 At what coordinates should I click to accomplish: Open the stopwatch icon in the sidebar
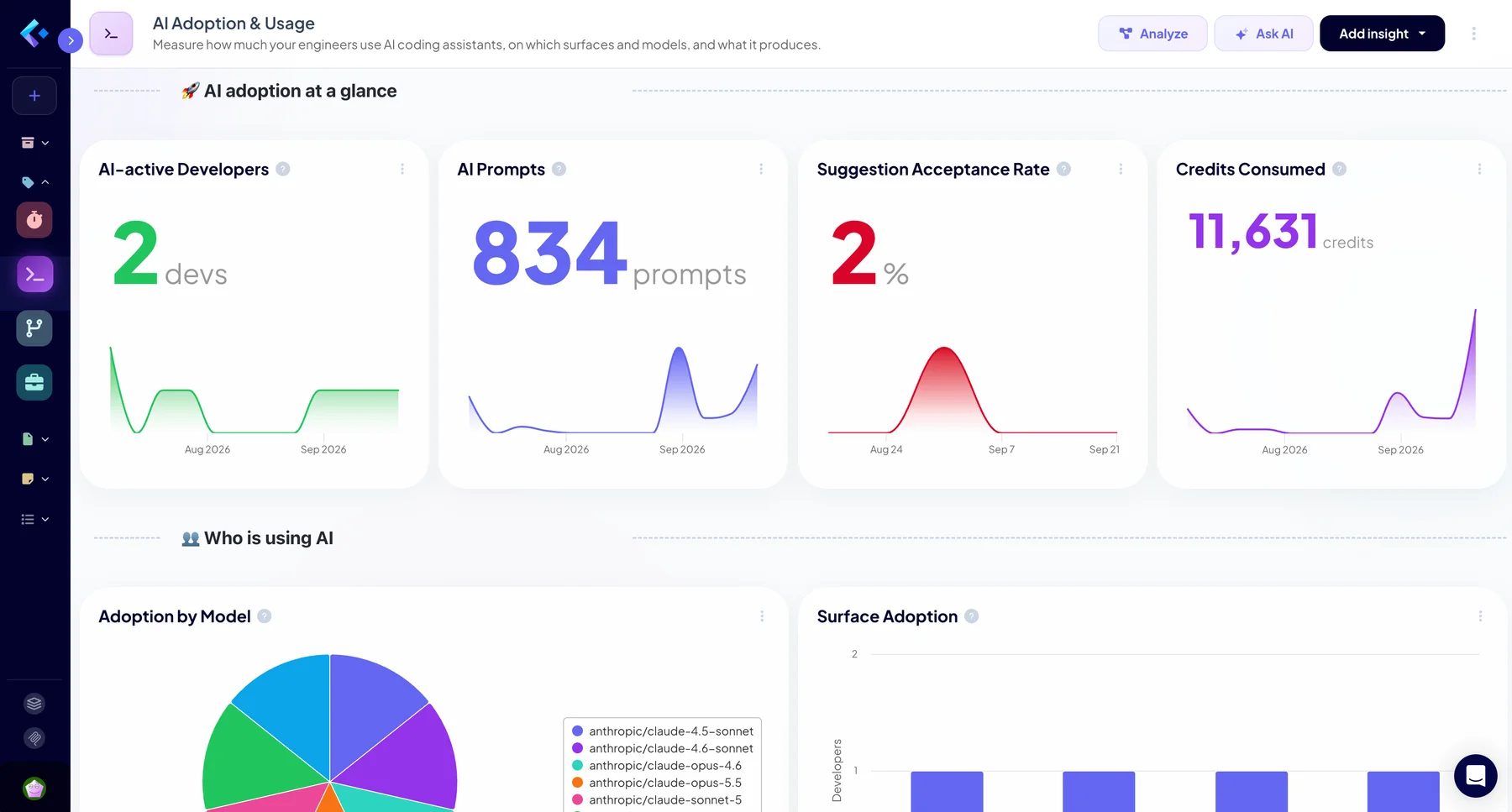pyautogui.click(x=34, y=220)
